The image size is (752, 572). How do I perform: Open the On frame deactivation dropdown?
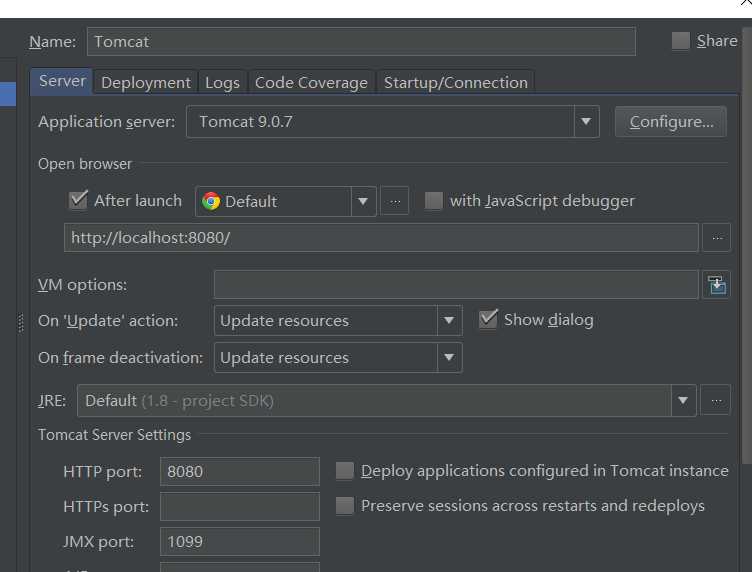point(449,357)
